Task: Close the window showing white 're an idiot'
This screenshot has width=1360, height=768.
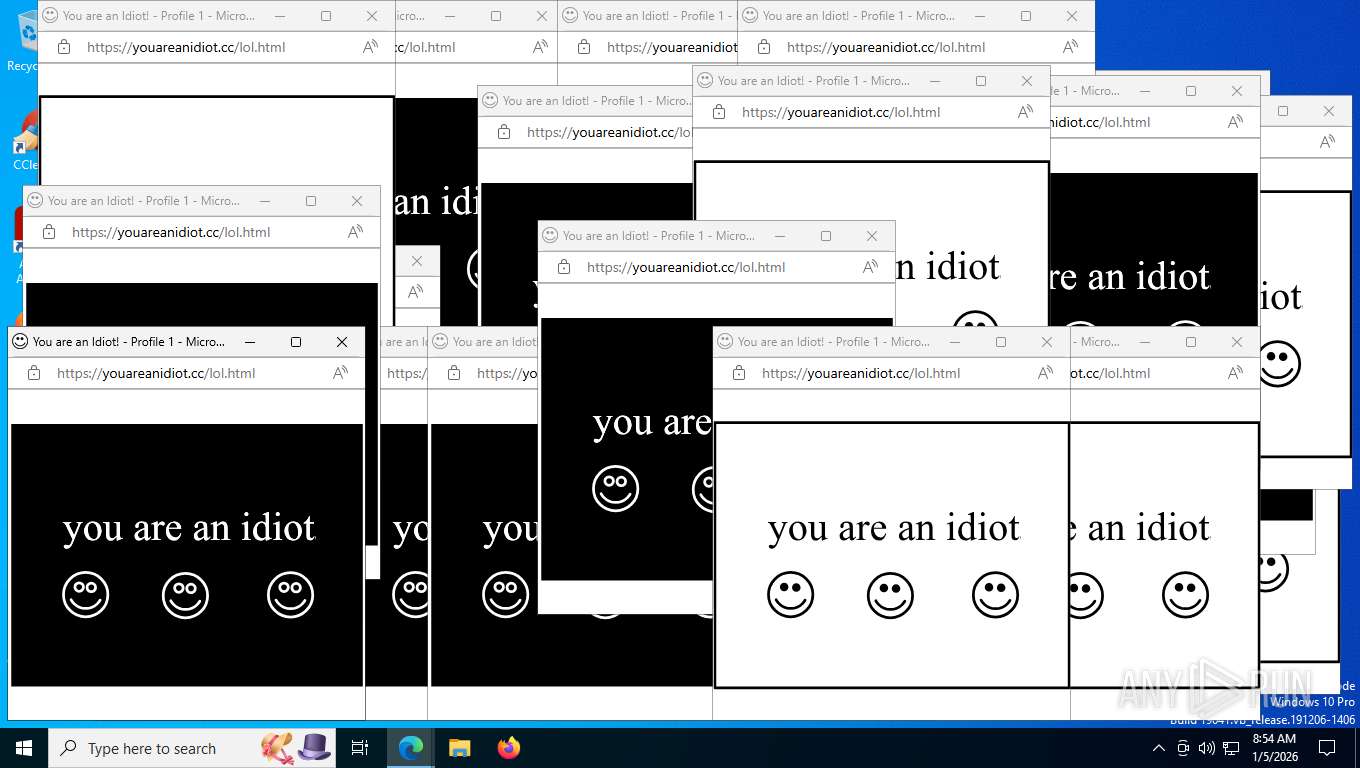Action: (1237, 91)
